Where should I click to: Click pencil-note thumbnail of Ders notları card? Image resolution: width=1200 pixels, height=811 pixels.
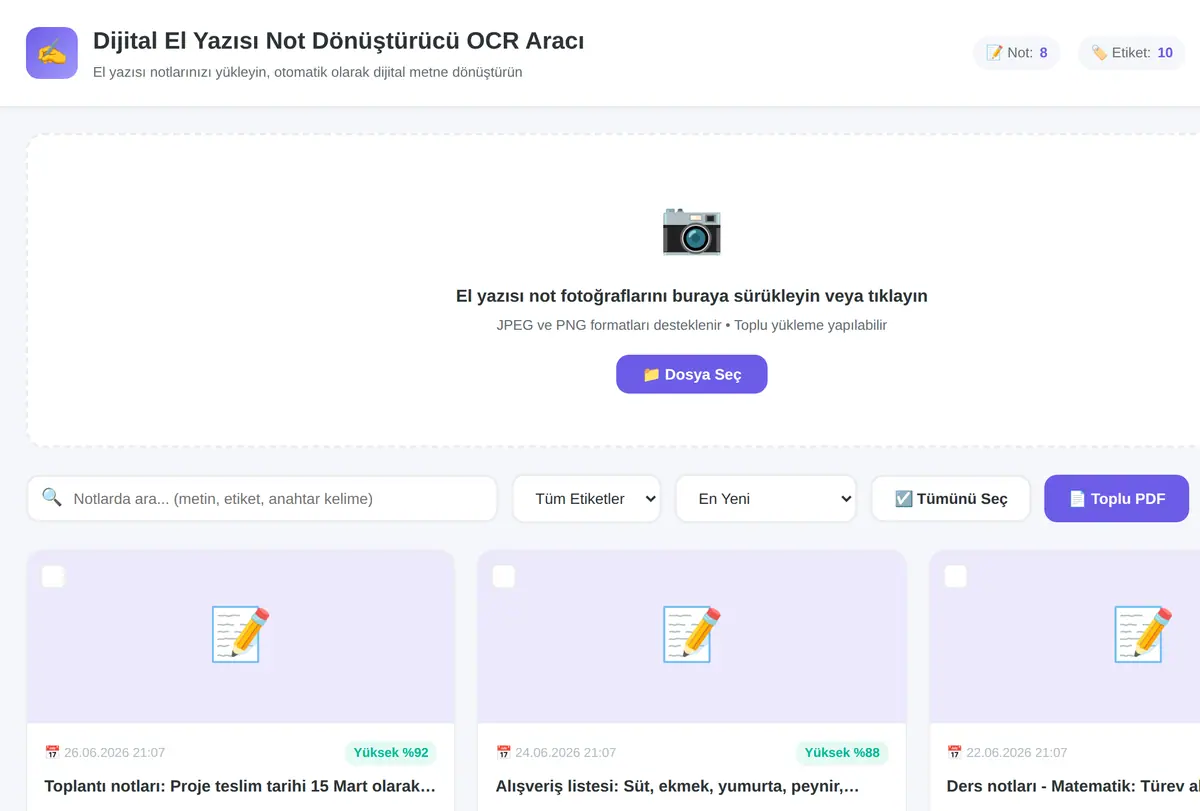[x=1143, y=635]
